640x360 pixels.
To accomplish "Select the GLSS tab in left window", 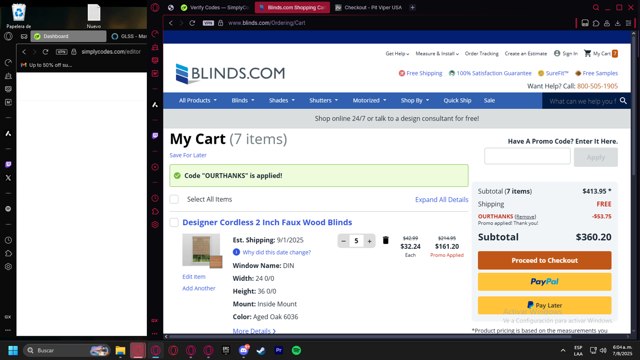I will tap(128, 36).
